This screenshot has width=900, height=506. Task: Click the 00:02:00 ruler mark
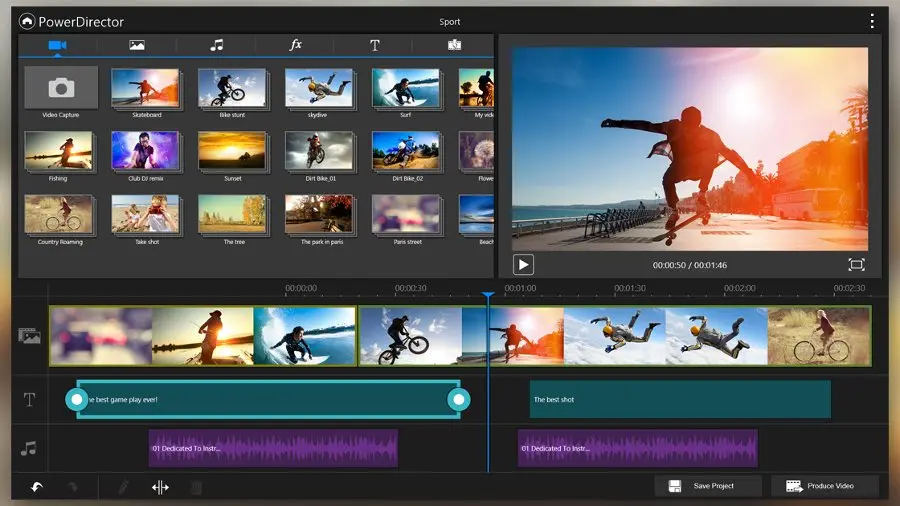tap(739, 288)
